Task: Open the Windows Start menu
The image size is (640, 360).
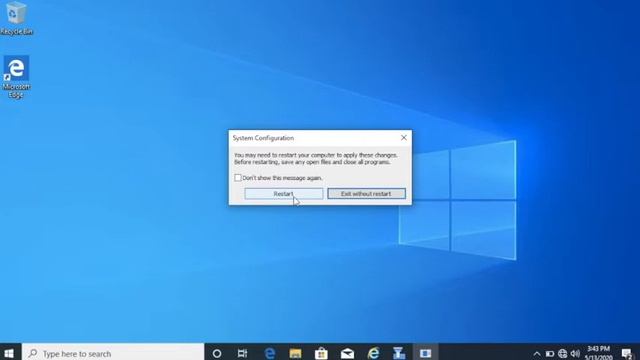Action: point(9,353)
